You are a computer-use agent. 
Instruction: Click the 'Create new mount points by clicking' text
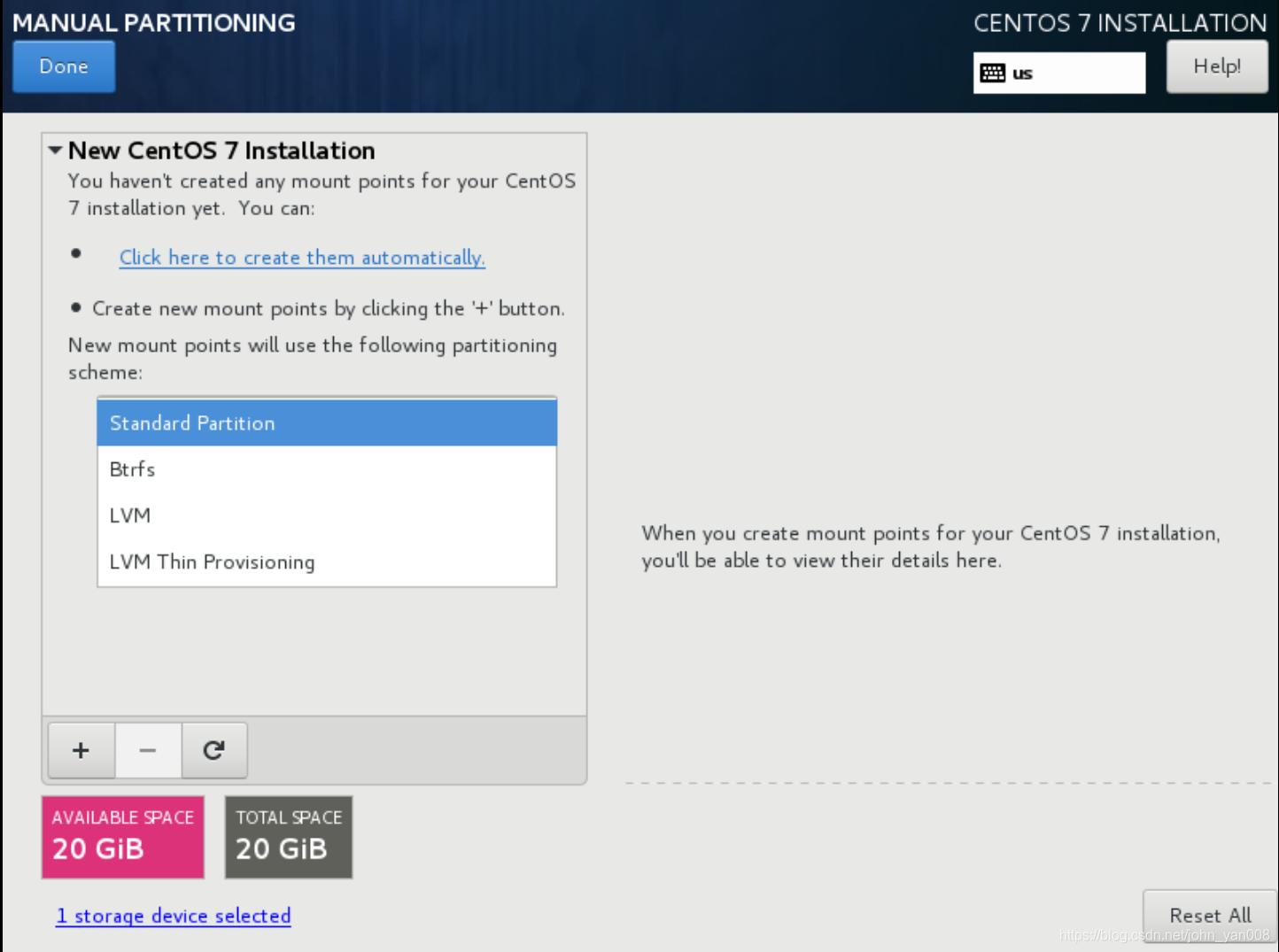point(329,308)
